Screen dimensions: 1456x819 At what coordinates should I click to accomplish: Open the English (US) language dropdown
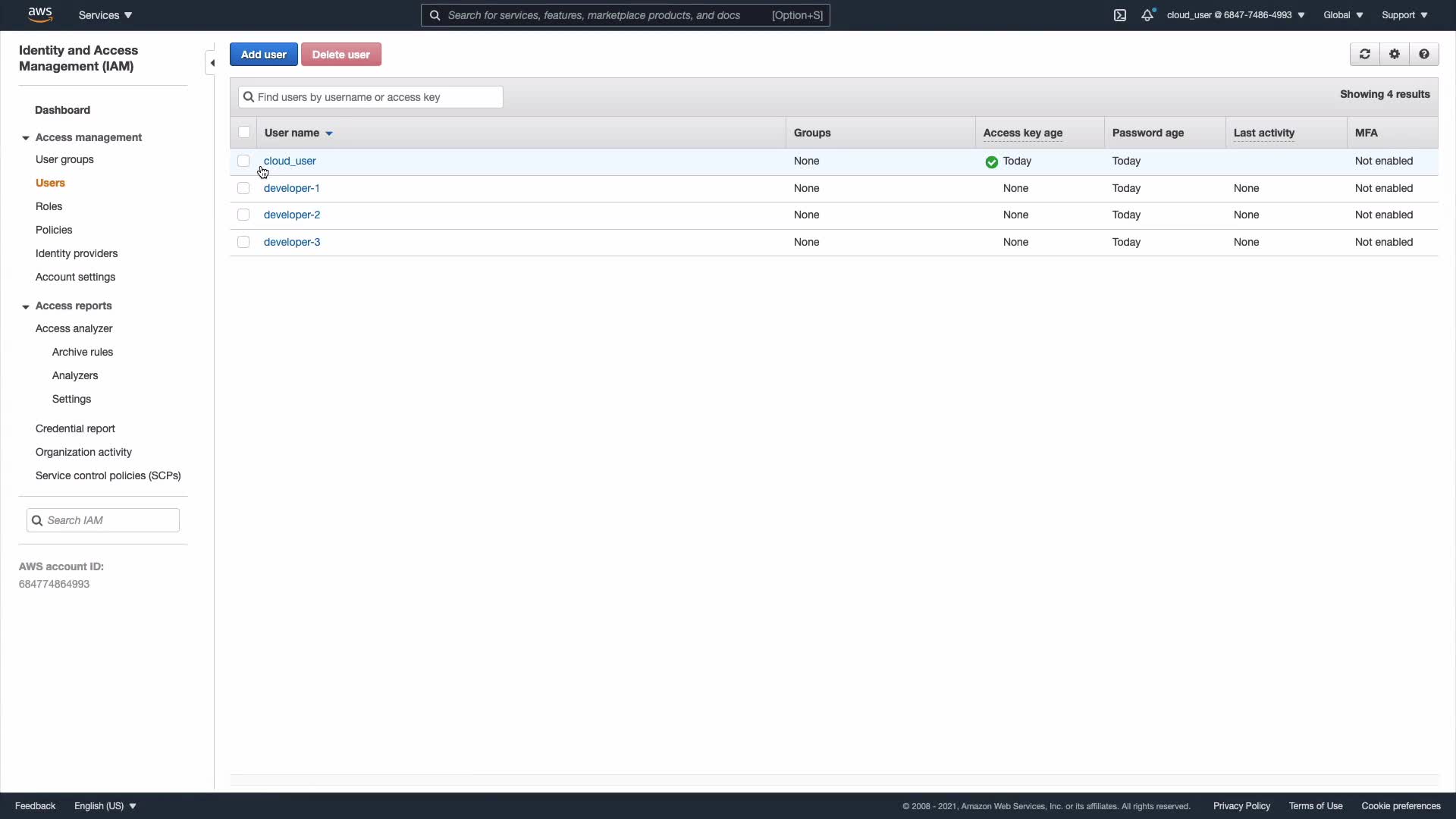105,806
